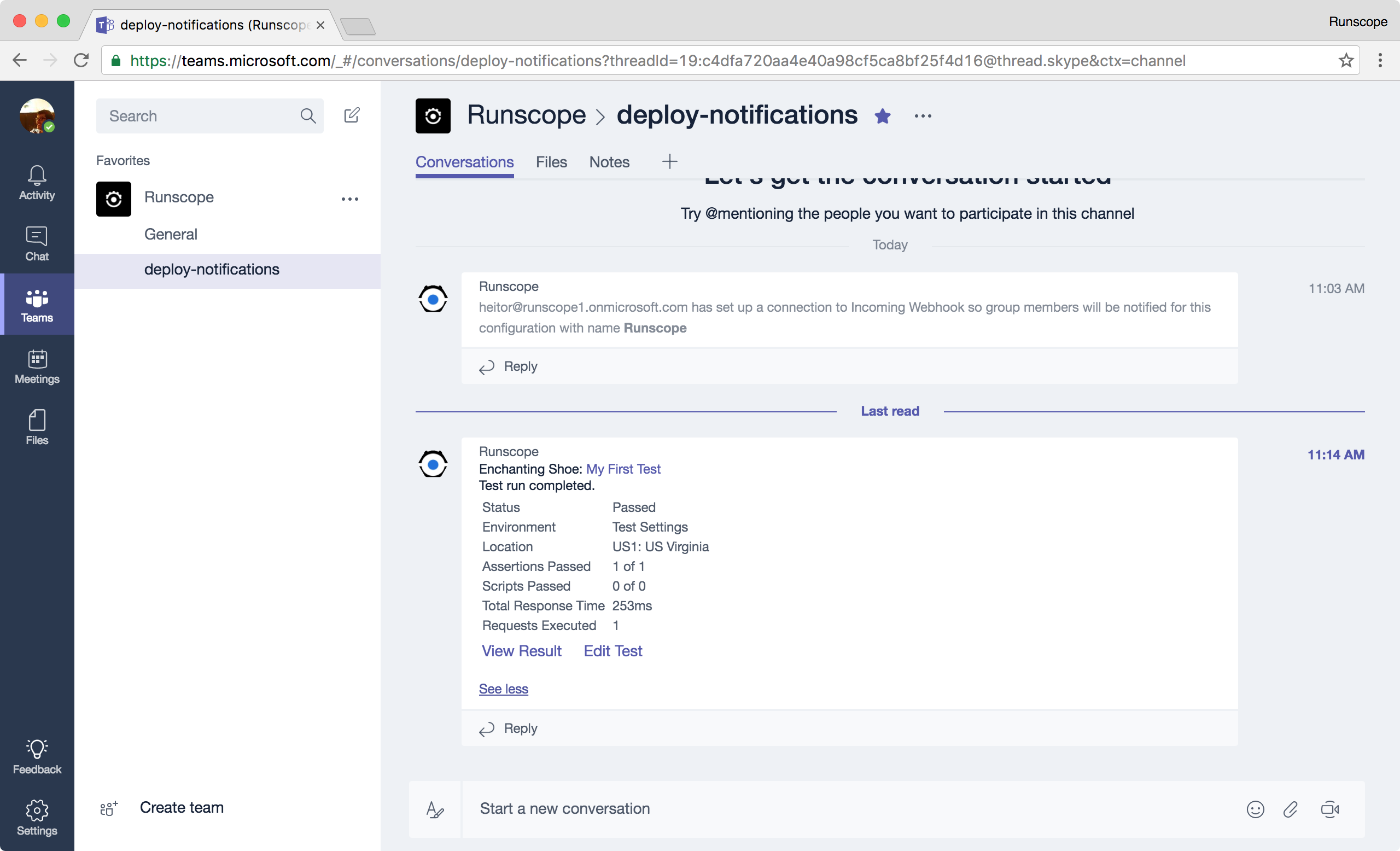Select the deploy-notifications browser tab
The image size is (1400, 851).
(x=210, y=25)
